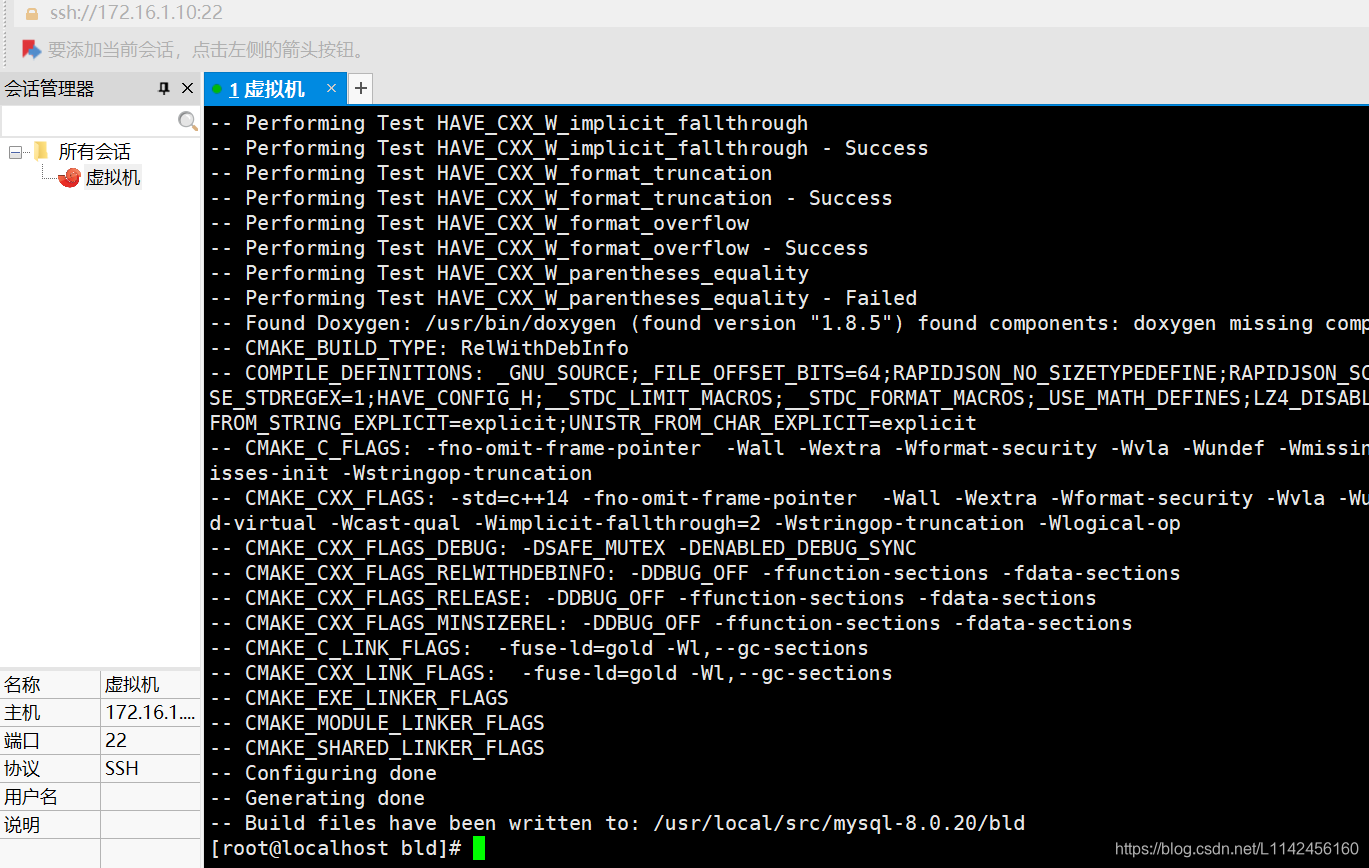This screenshot has height=868, width=1369.
Task: Click the 虚拟机 name value in properties
Action: coord(132,685)
